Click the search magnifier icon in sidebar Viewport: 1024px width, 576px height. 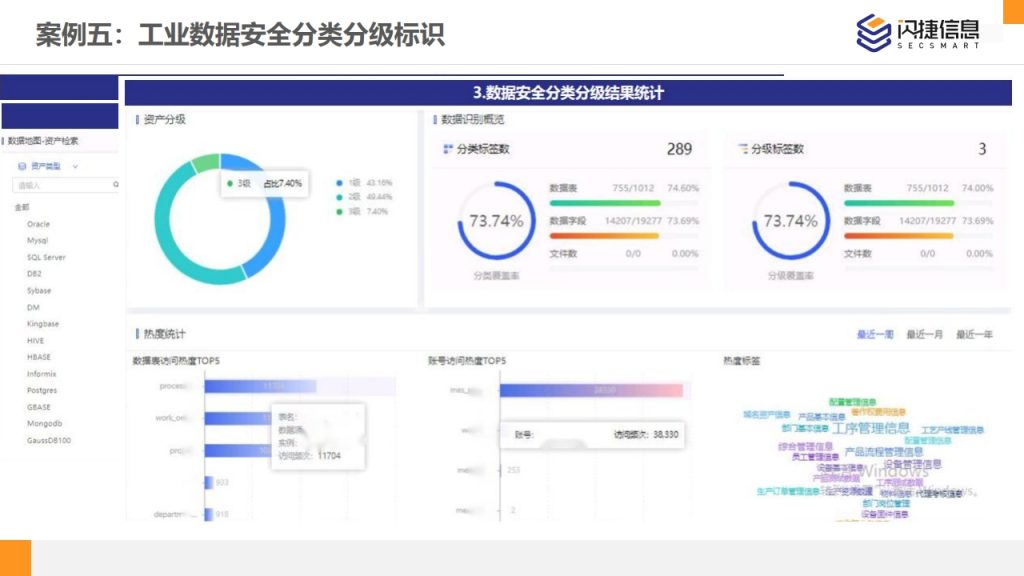[x=116, y=185]
